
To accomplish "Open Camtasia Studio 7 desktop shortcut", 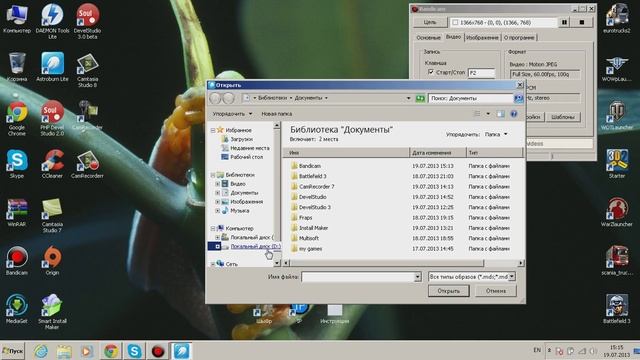I will click(52, 216).
